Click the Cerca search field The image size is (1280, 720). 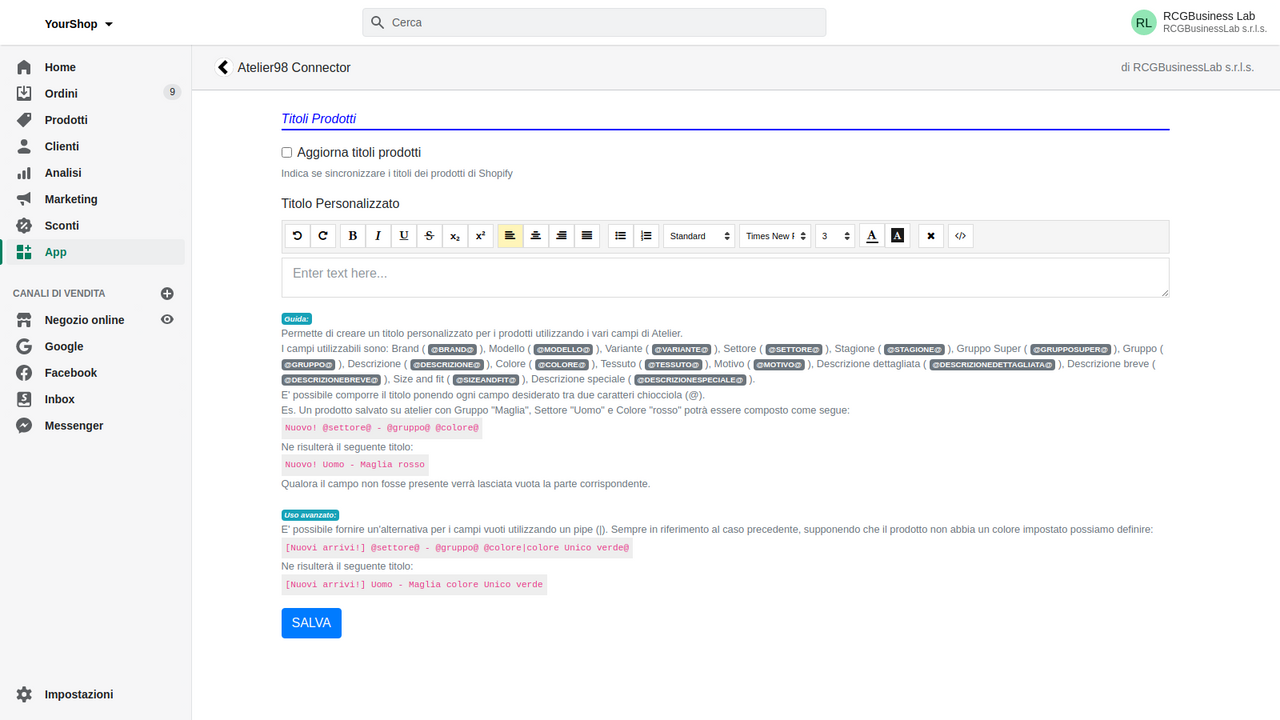point(594,22)
